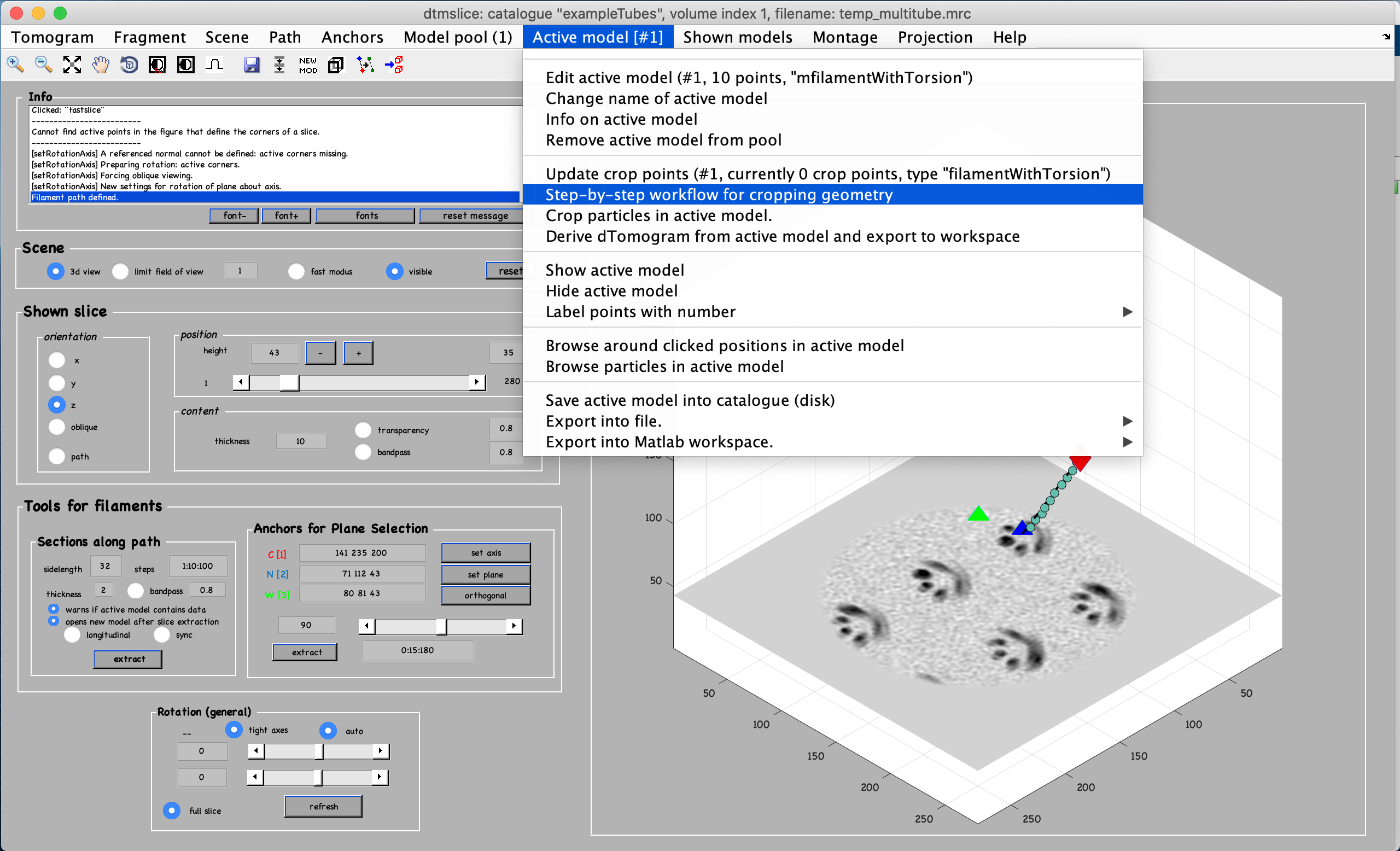Screen dimensions: 1400x851
Task: Click the refresh button in Rotation panel
Action: (x=323, y=807)
